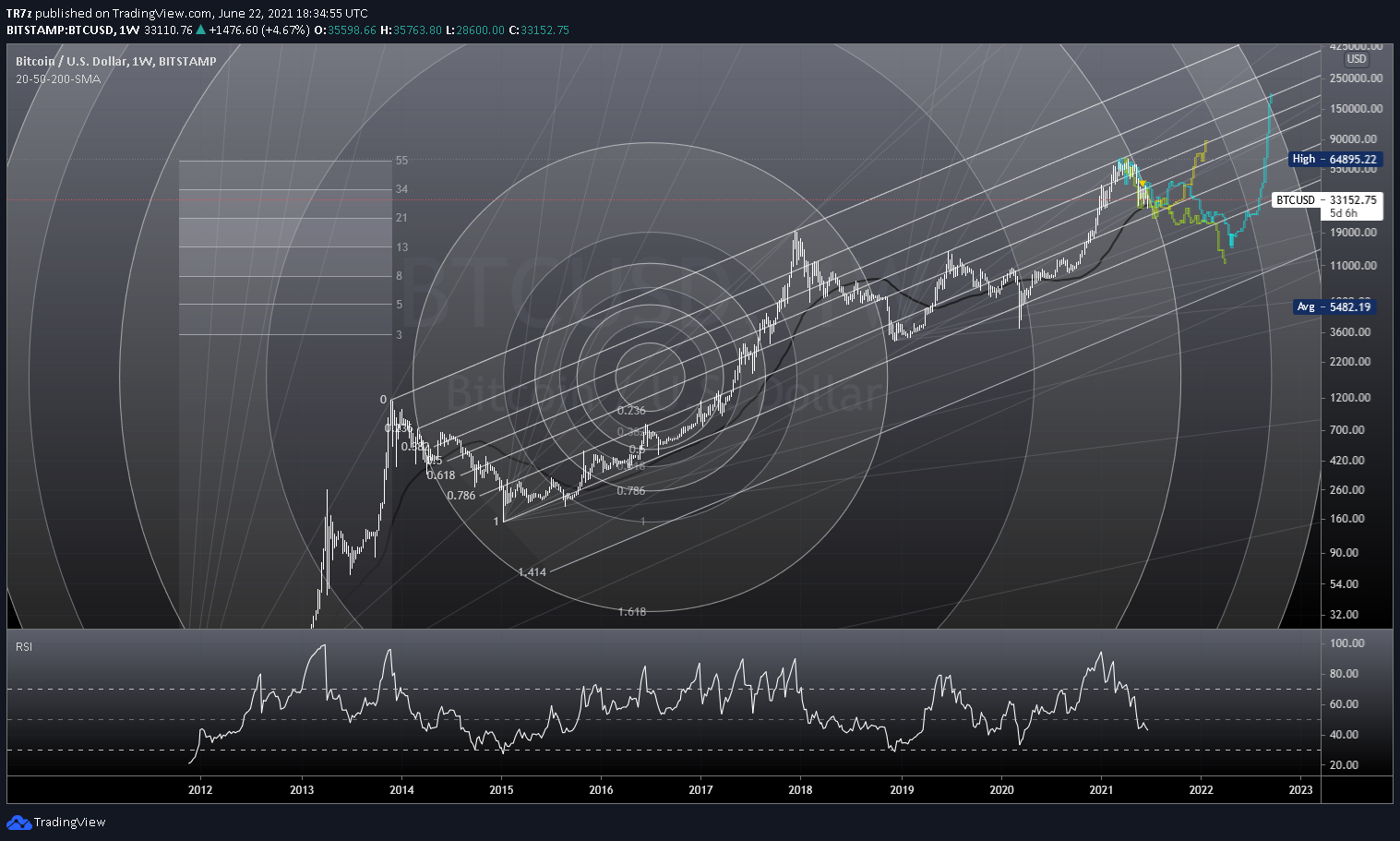Click the 2014 label on the time axis
The image size is (1400, 841).
[401, 789]
